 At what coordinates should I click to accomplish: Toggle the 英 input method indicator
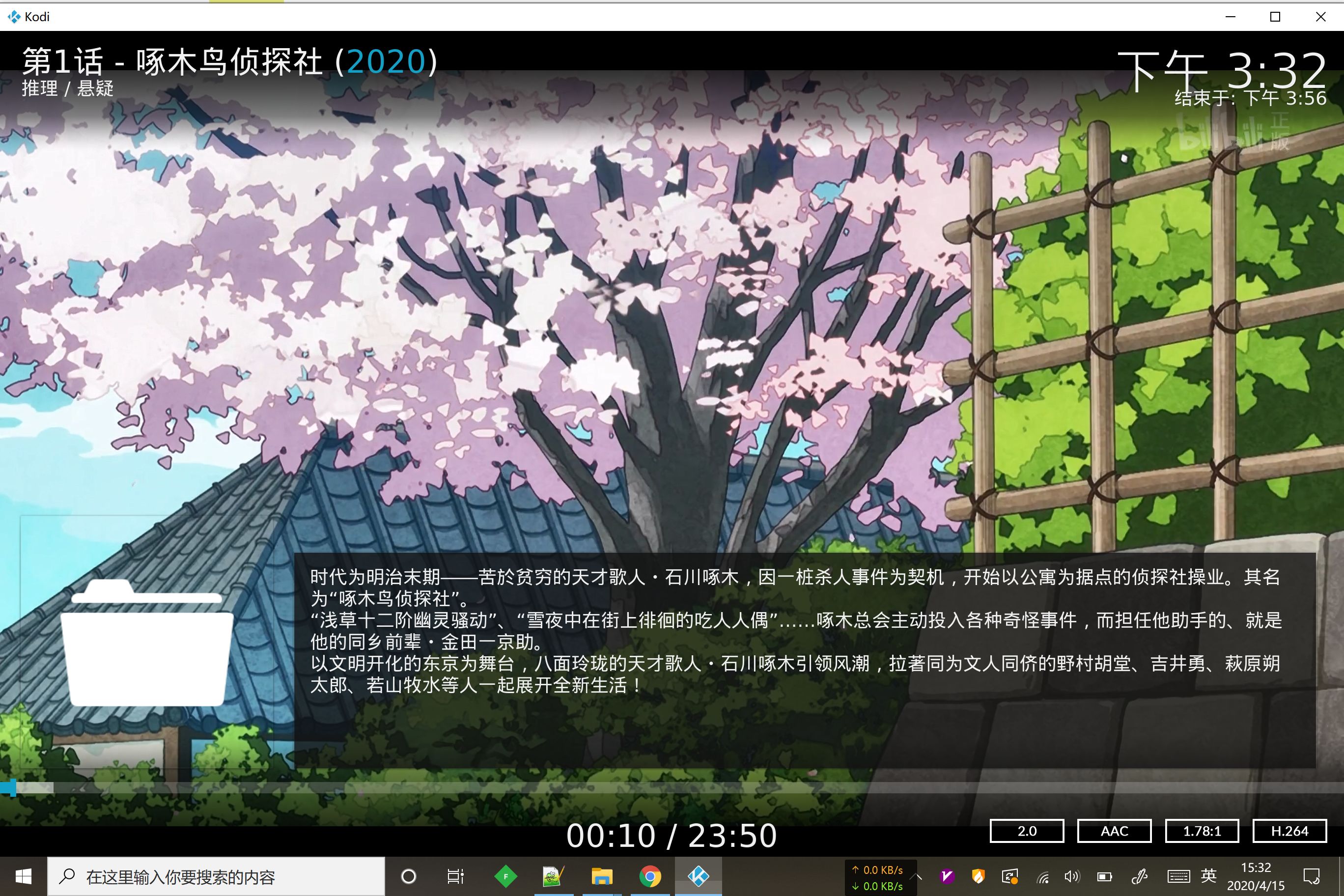(1208, 876)
